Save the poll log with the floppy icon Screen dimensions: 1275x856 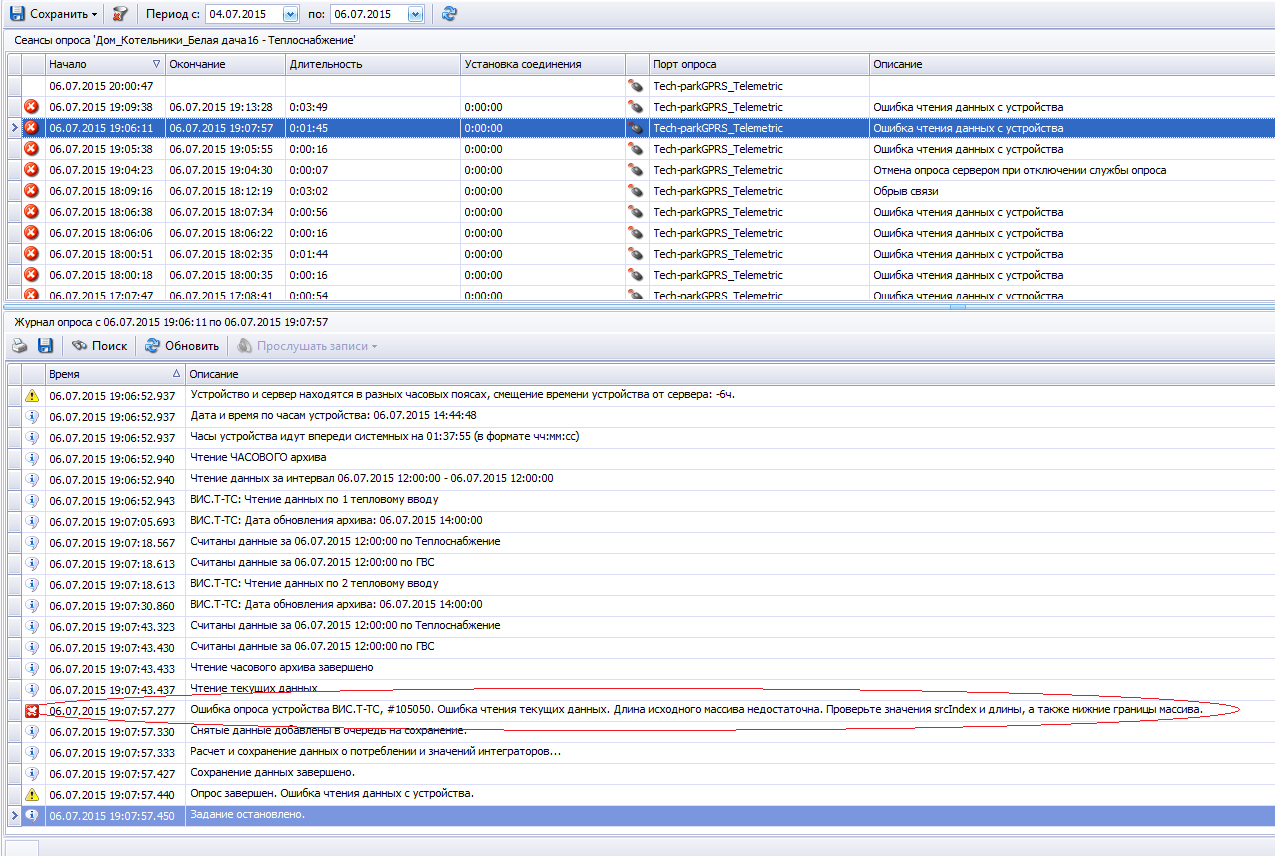45,346
